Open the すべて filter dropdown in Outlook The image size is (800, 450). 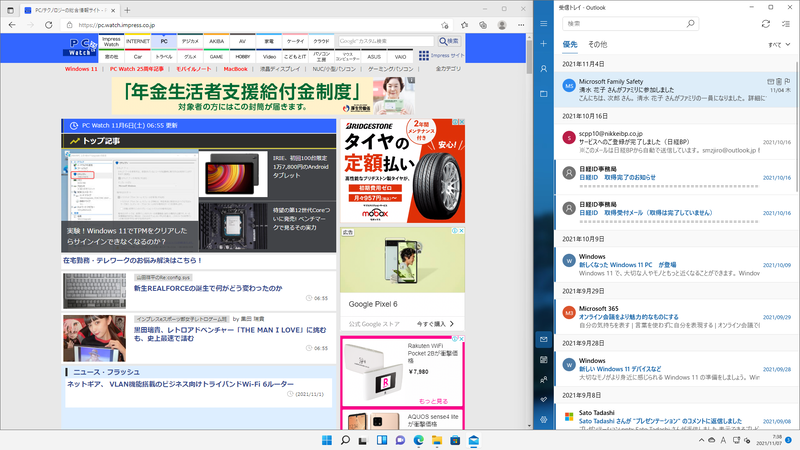pyautogui.click(x=779, y=45)
